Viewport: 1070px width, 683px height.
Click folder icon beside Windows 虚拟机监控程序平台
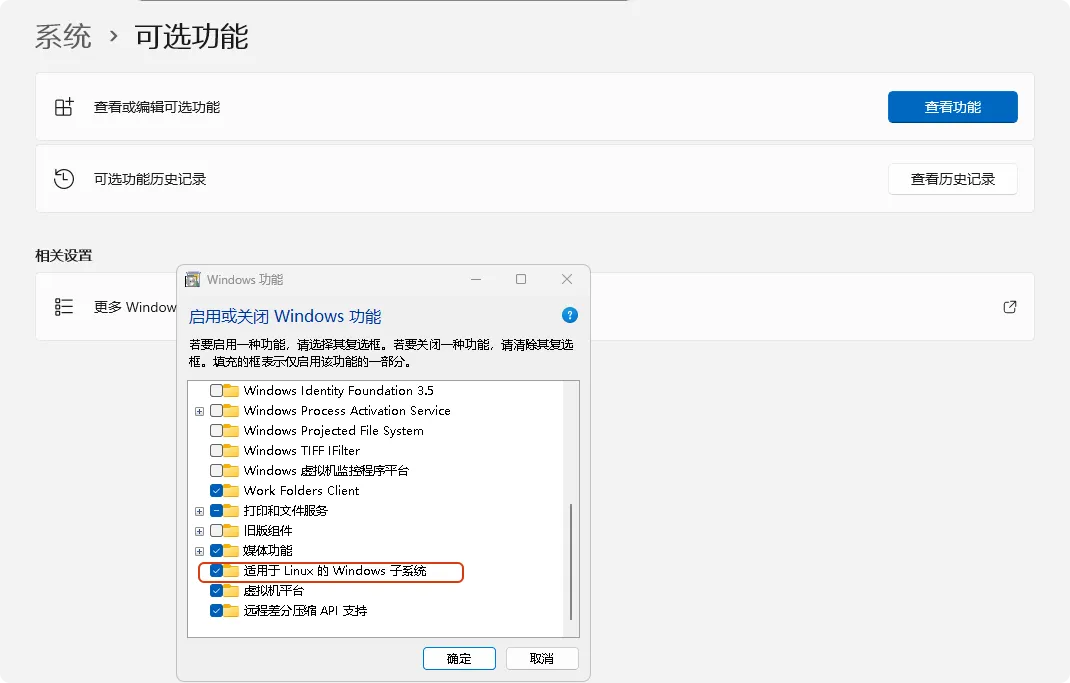[x=231, y=471]
